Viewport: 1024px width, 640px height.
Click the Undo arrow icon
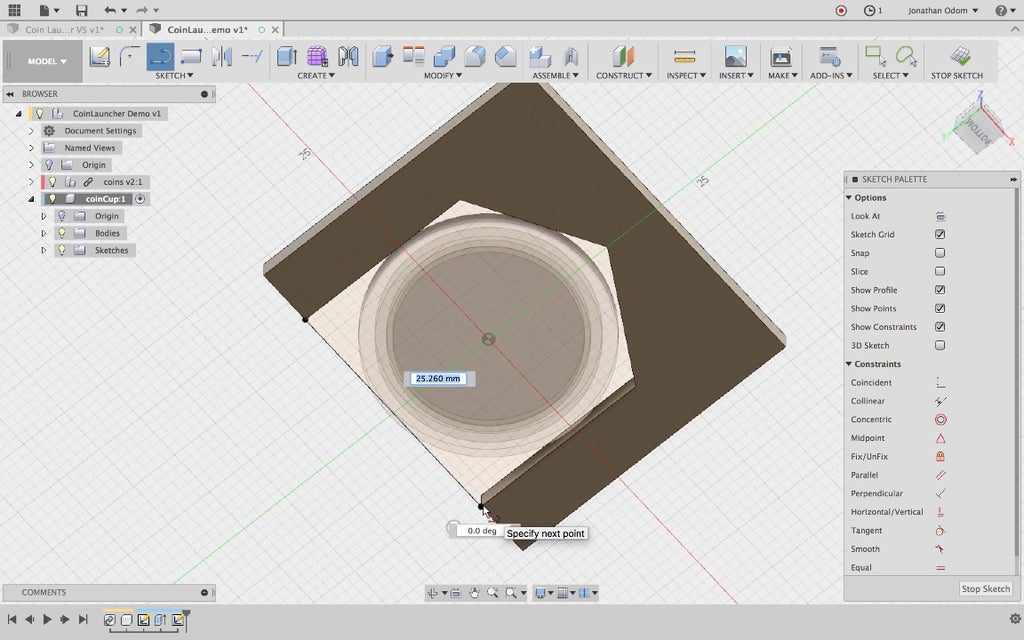110,10
